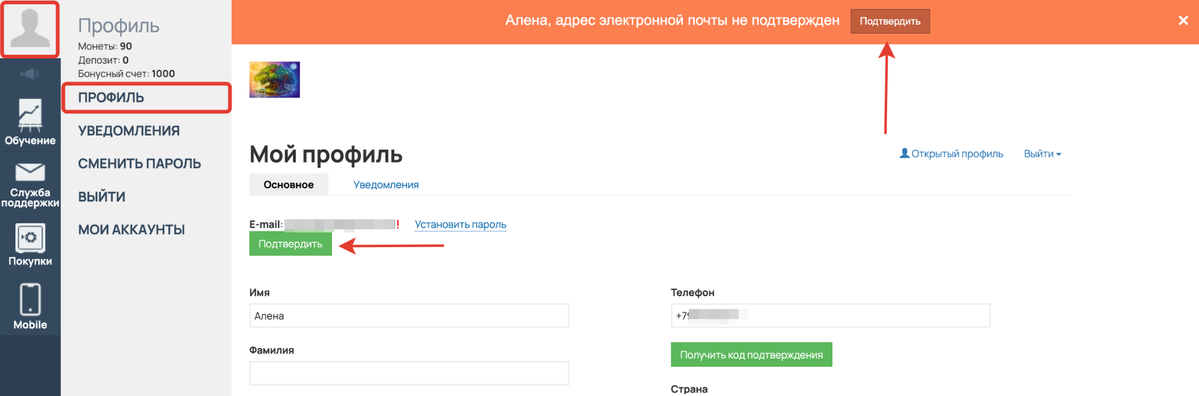Open УВЕДОМЛЕНИЯ in the side menu
The image size is (1199, 396).
point(129,131)
